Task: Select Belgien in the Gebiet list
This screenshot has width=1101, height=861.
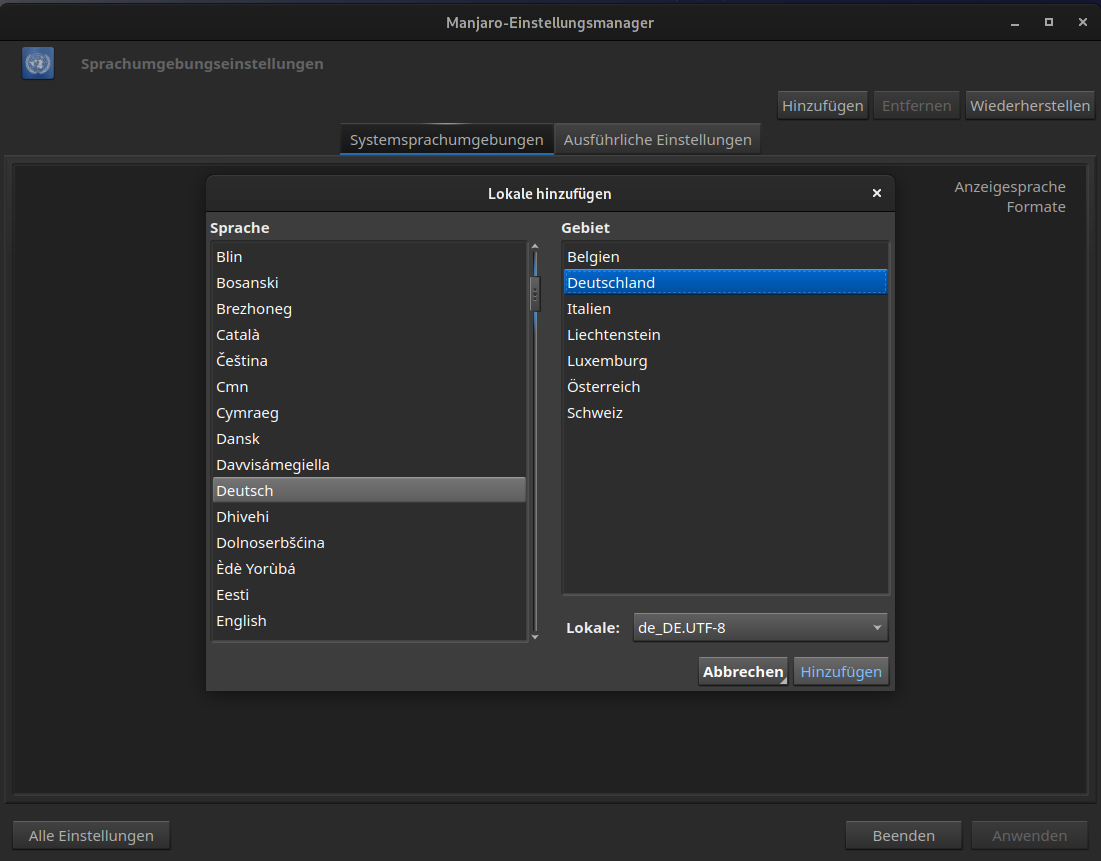Action: click(x=725, y=257)
